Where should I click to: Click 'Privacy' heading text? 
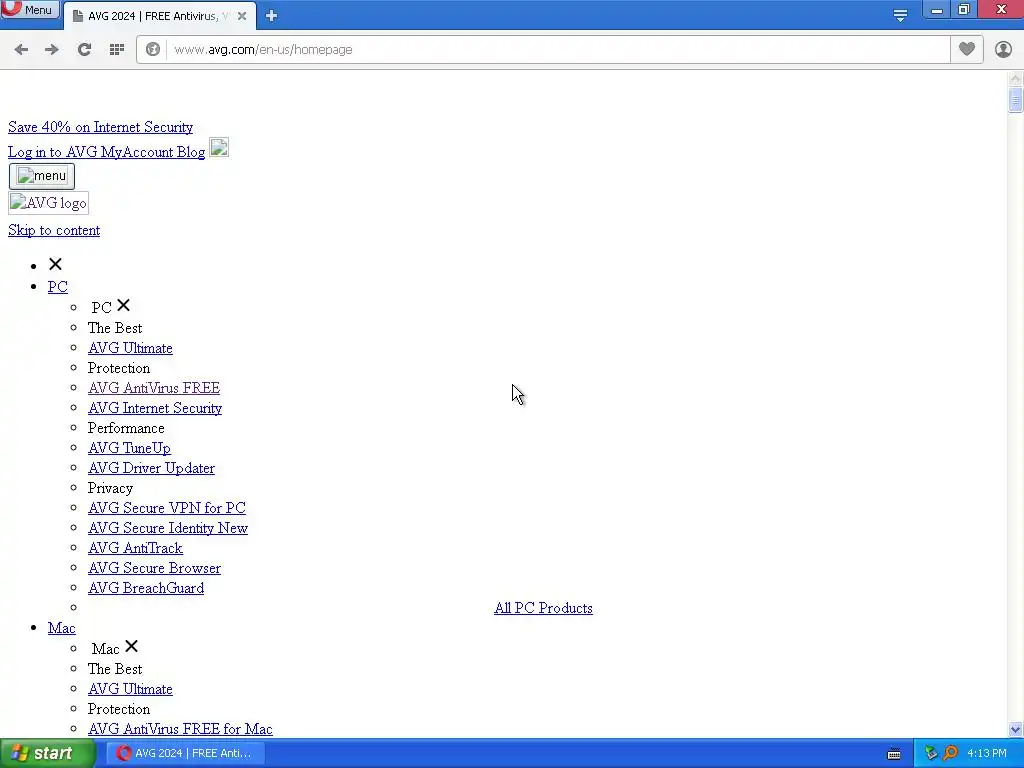pyautogui.click(x=110, y=488)
